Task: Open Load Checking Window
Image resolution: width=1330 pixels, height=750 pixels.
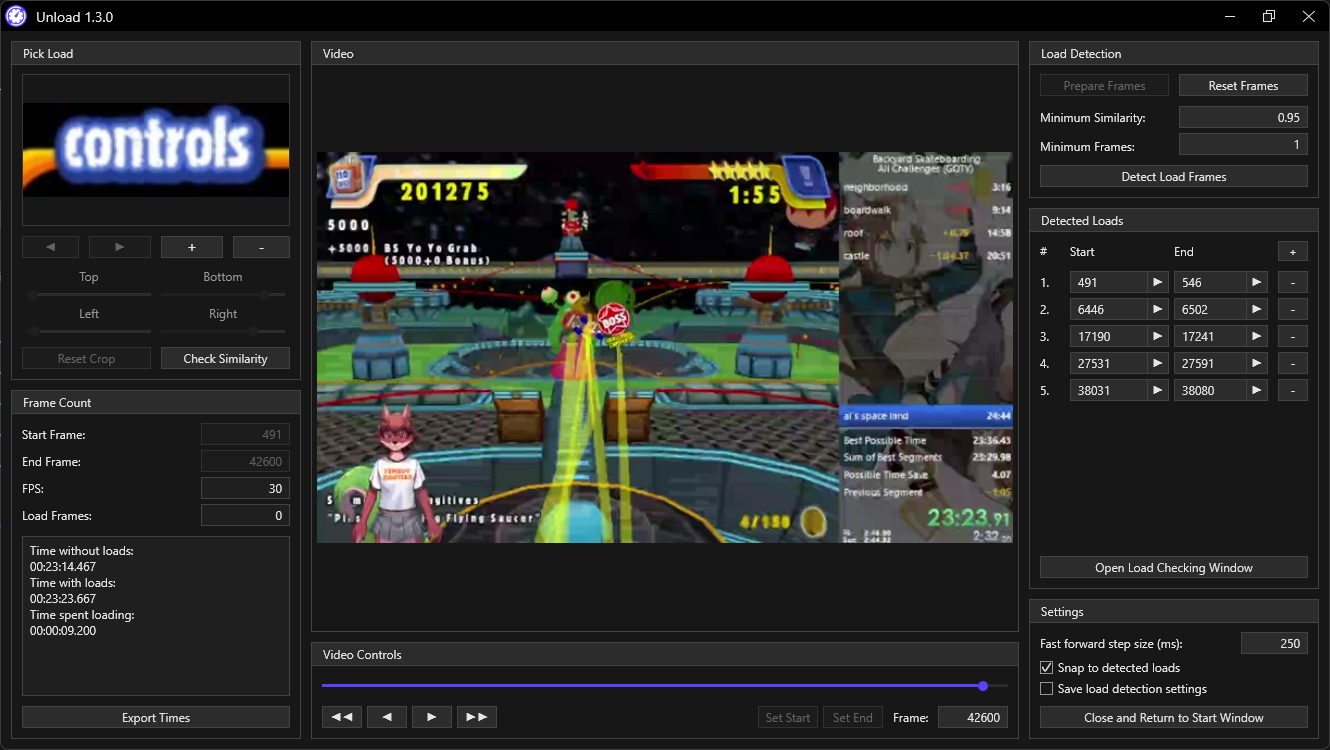Action: point(1174,568)
